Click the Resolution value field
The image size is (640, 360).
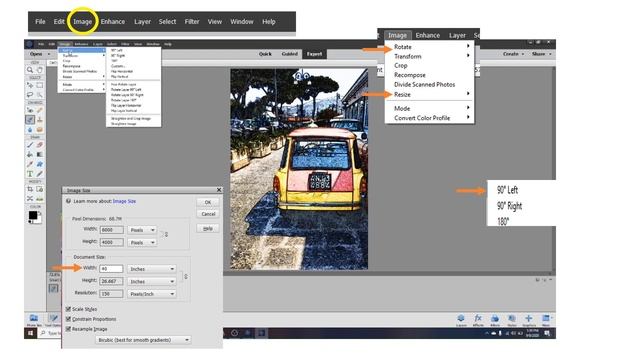tap(111, 293)
